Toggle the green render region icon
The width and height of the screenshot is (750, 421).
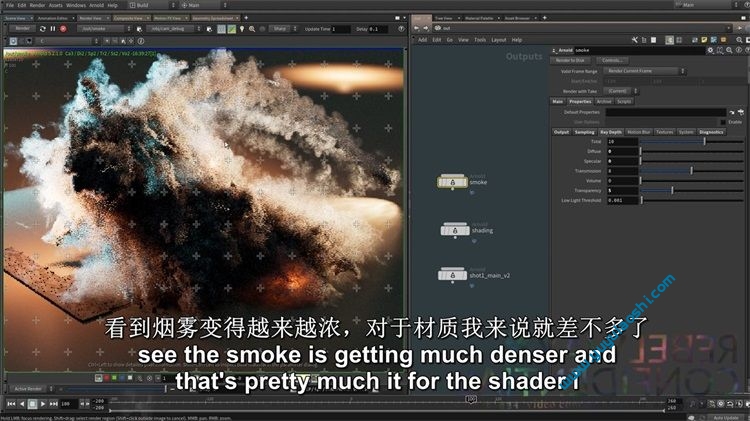[232, 29]
